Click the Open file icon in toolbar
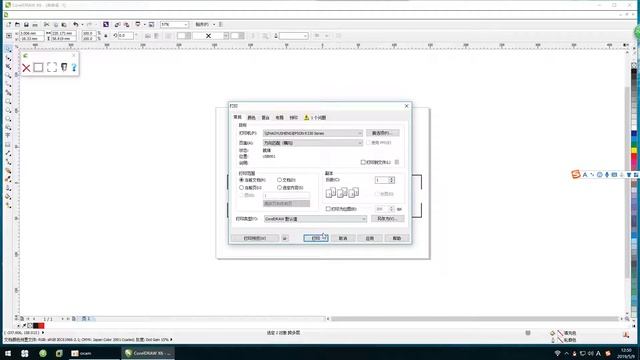The image size is (640, 360). click(17, 24)
